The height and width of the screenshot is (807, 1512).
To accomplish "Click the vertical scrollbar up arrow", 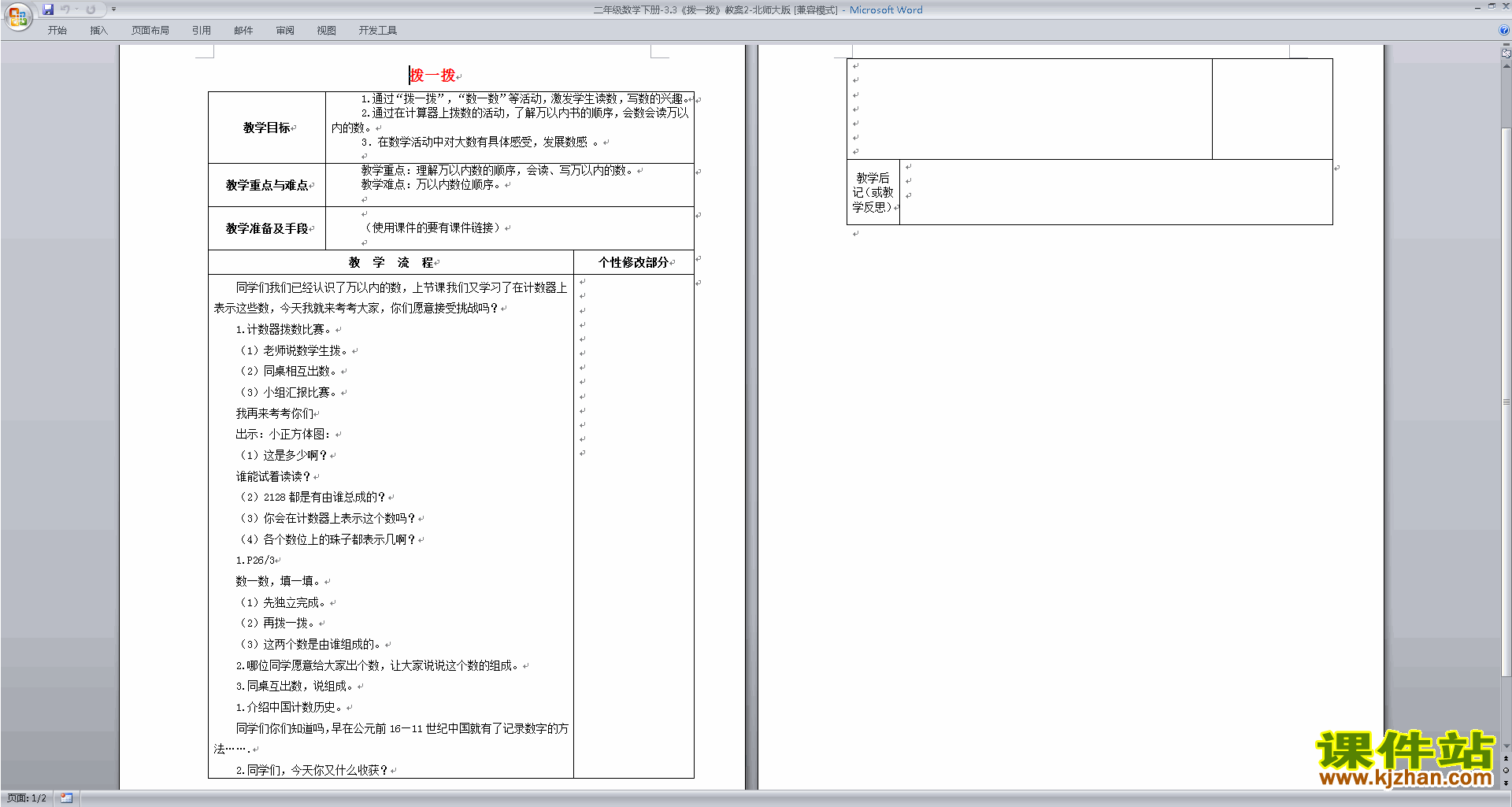I will pos(1506,66).
